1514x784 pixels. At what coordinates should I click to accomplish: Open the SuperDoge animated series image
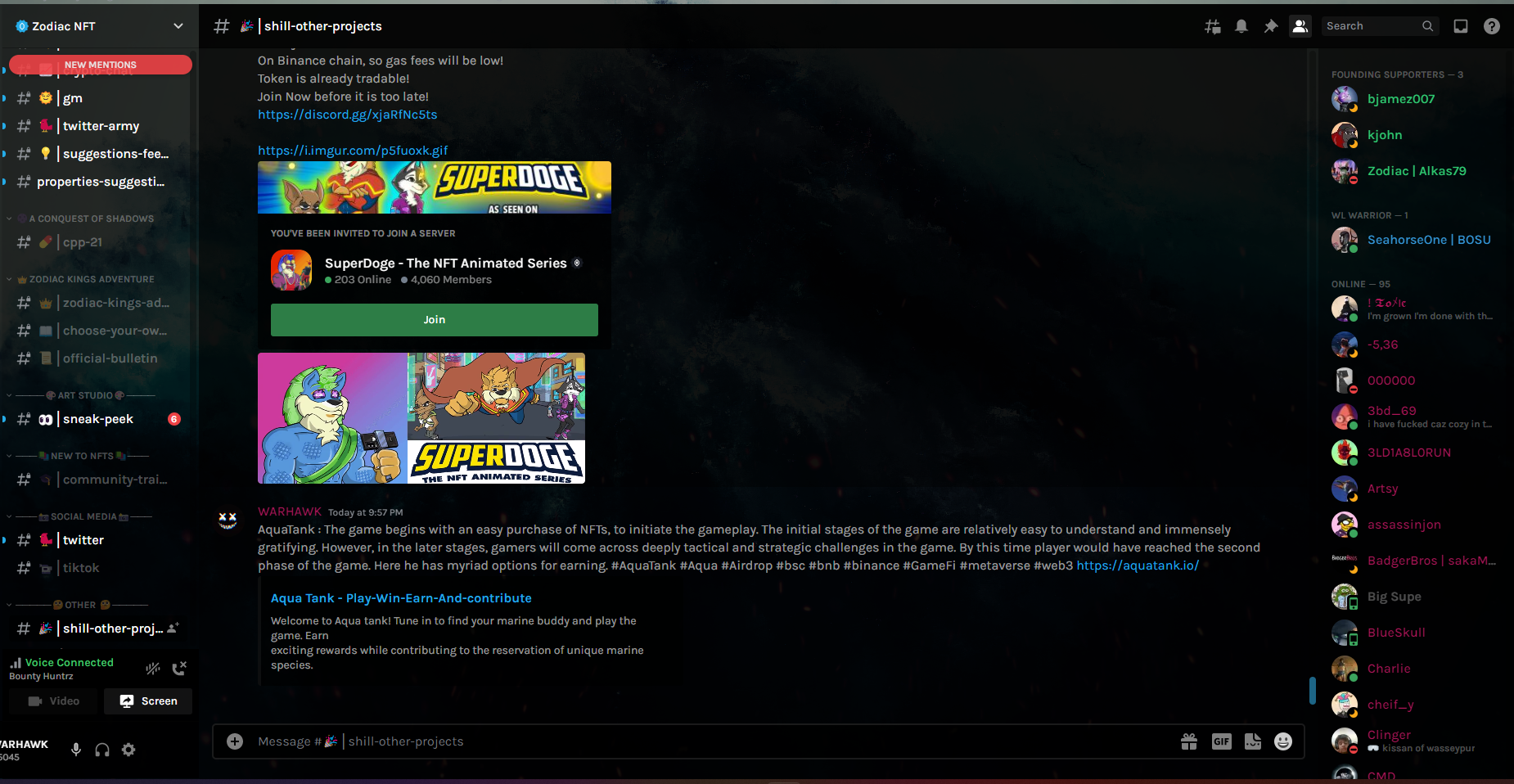point(421,418)
